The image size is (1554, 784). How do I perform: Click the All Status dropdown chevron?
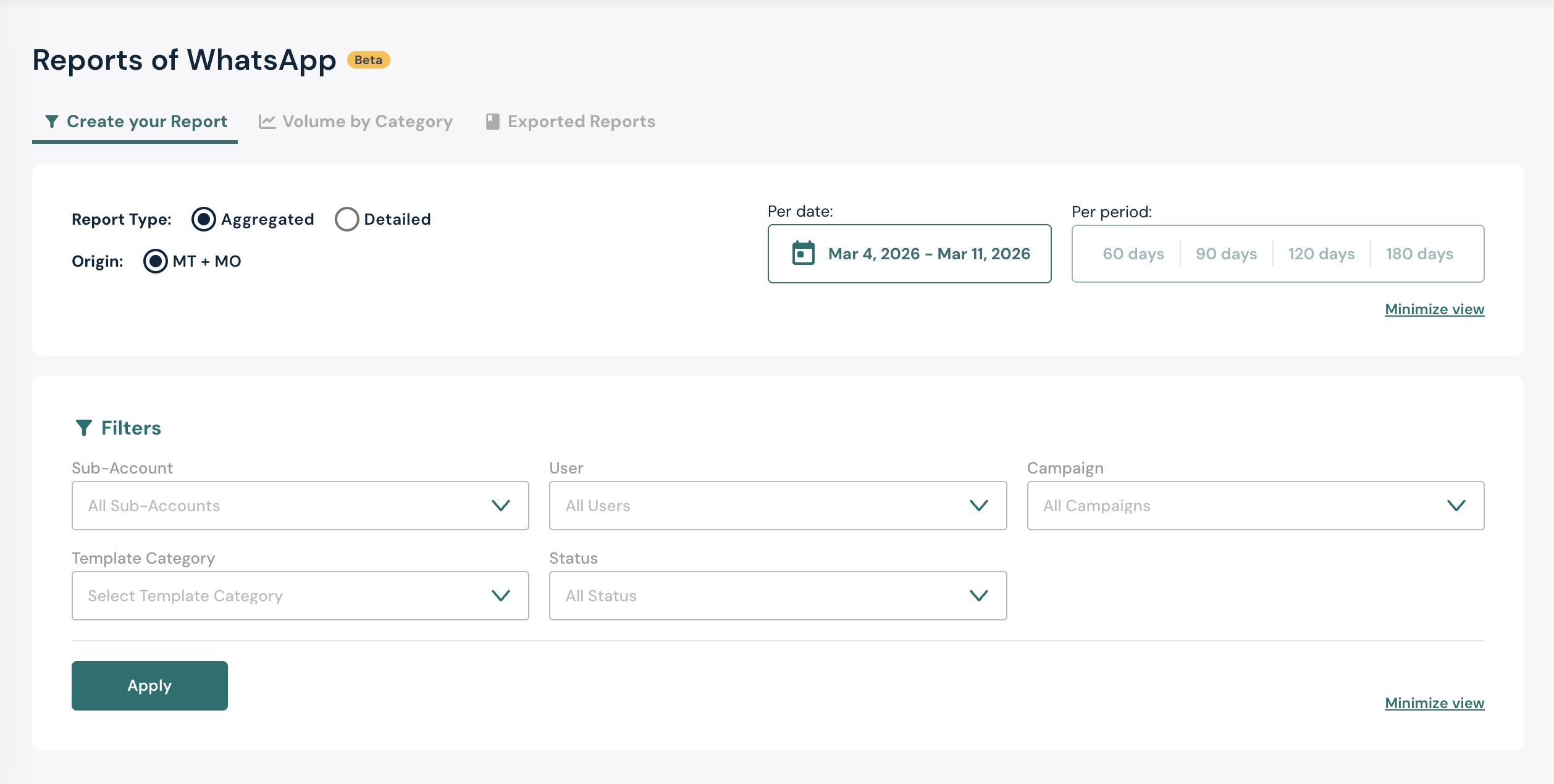[978, 596]
